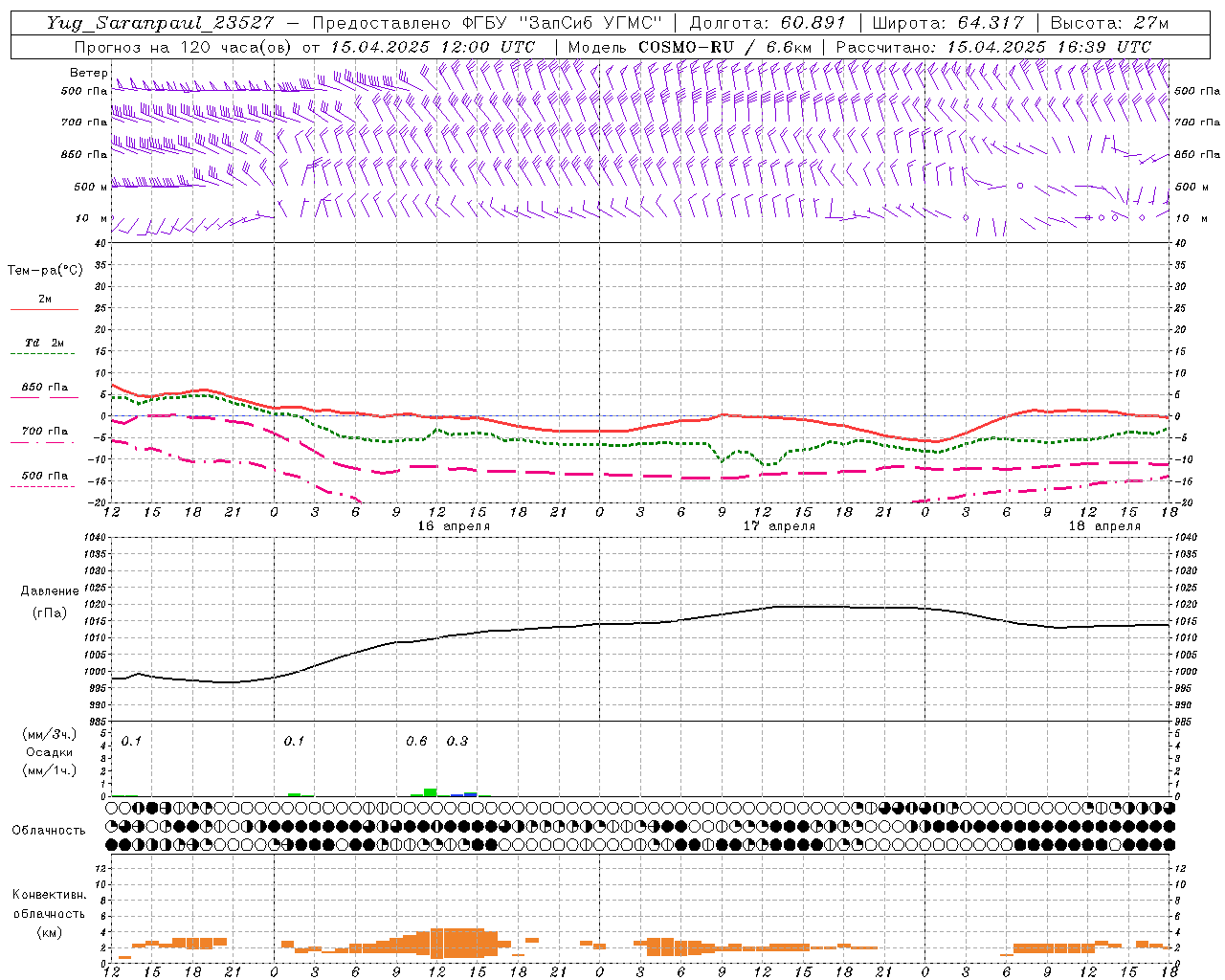This screenshot has height=980, width=1225.
Task: Select the "(мм/3ч.)" unit label
Action: (49, 734)
